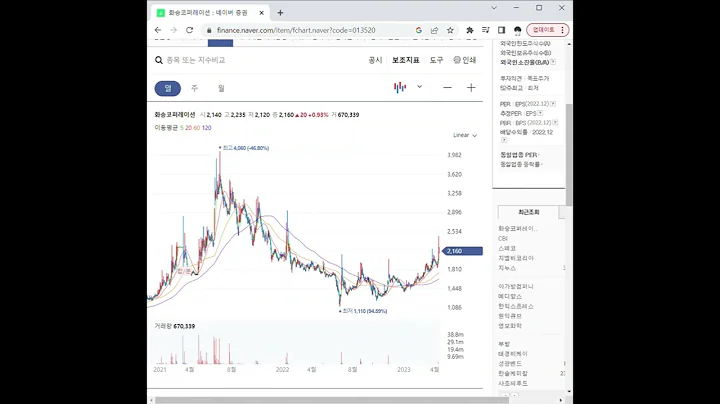Image resolution: width=720 pixels, height=404 pixels.
Task: Open 지누스 in the recently viewed list
Action: pos(507,268)
